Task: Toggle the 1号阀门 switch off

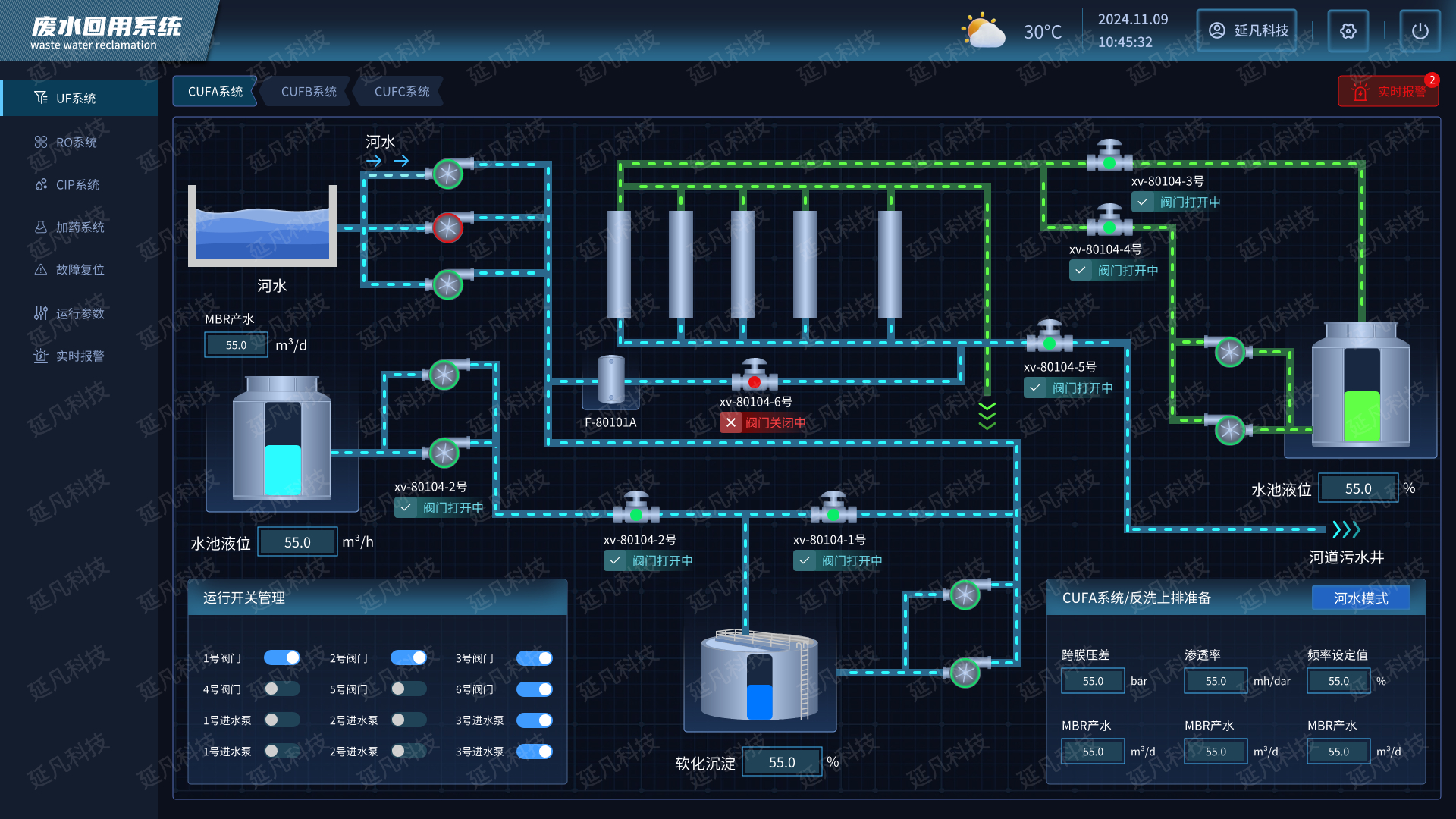Action: (x=282, y=657)
